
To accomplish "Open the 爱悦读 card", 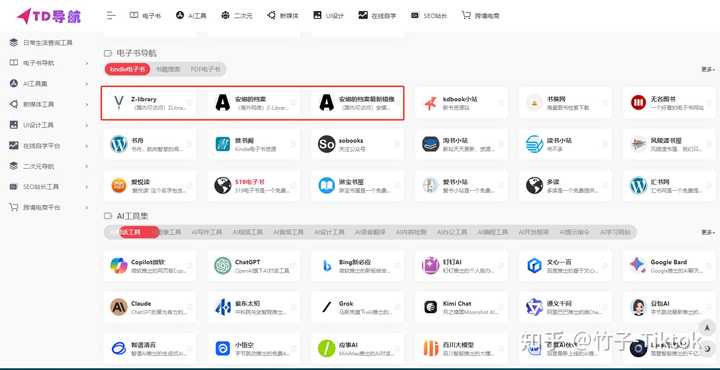I will tap(150, 185).
